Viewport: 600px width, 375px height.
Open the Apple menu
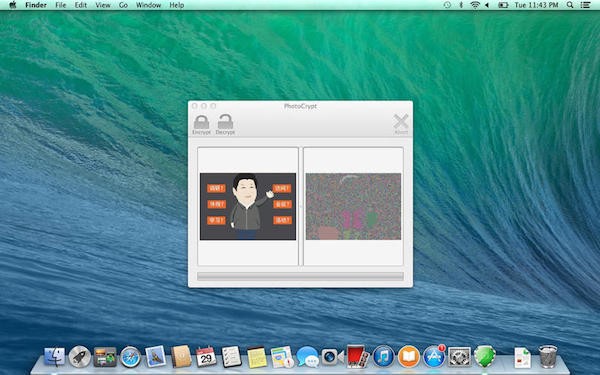click(x=13, y=5)
